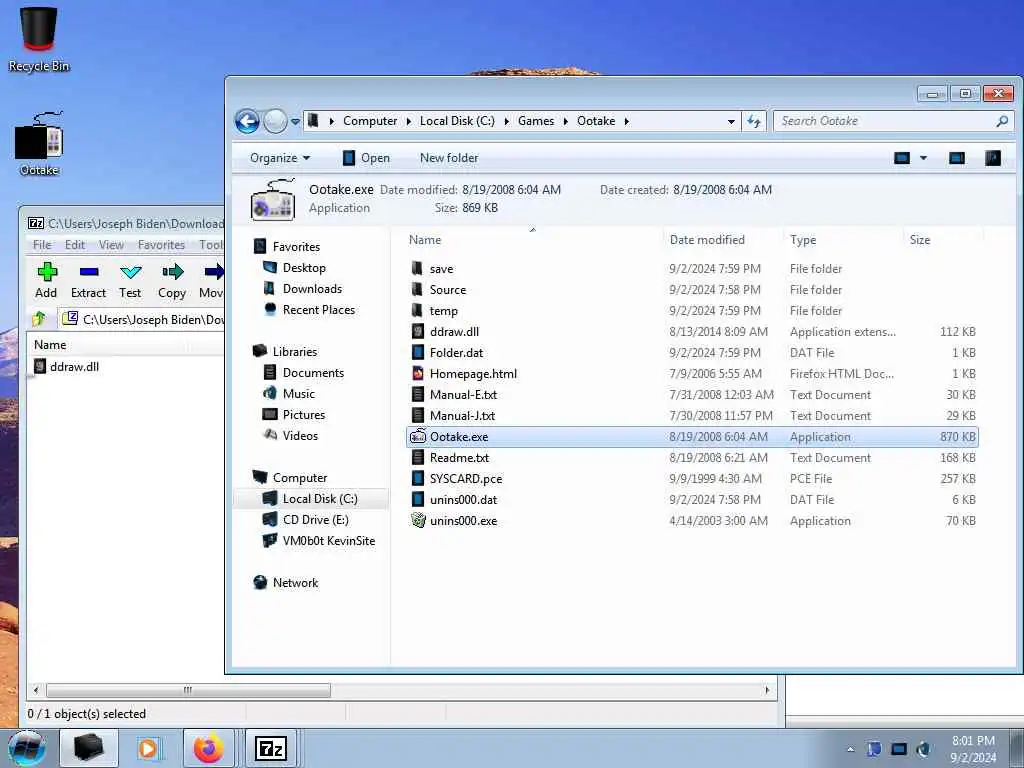1024x768 pixels.
Task: Refresh the Ootake folder view
Action: pos(754,121)
